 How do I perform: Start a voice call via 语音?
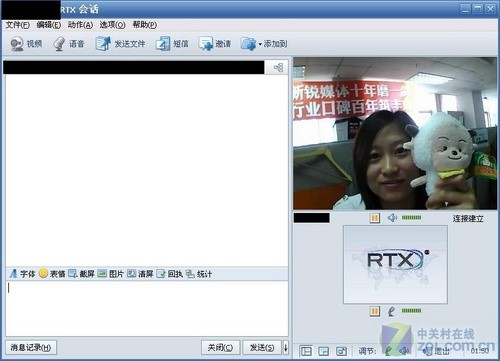pyautogui.click(x=59, y=44)
